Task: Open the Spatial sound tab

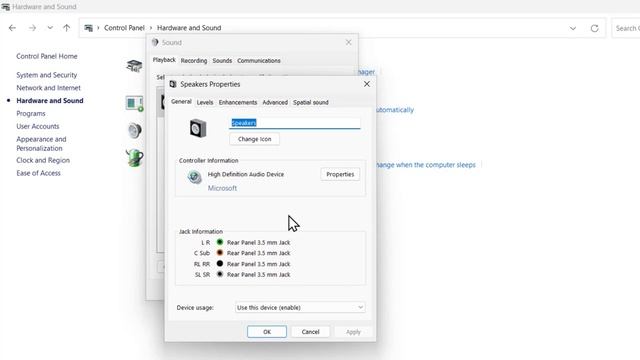Action: (311, 102)
